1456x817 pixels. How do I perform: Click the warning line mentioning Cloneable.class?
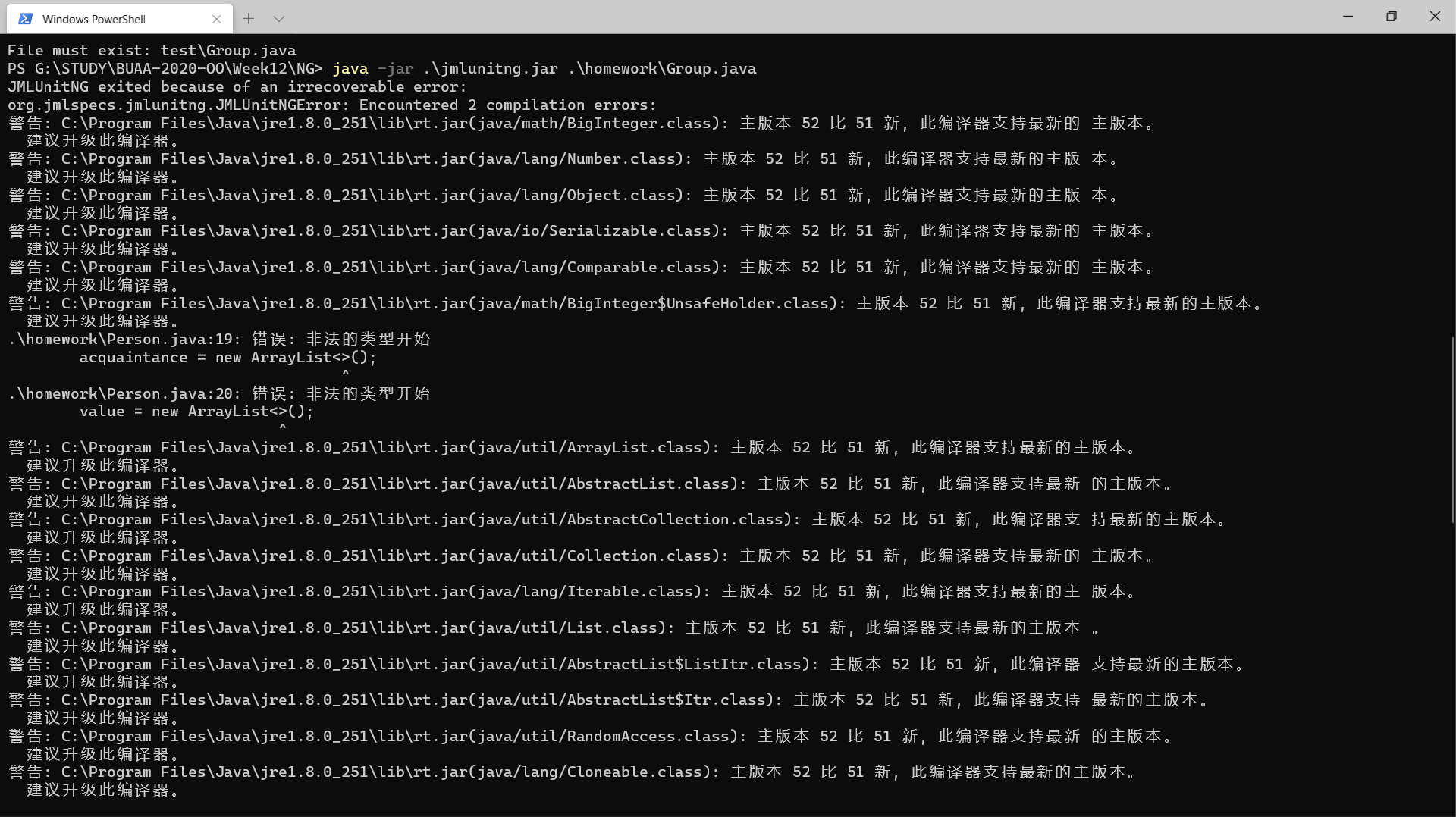pyautogui.click(x=573, y=772)
